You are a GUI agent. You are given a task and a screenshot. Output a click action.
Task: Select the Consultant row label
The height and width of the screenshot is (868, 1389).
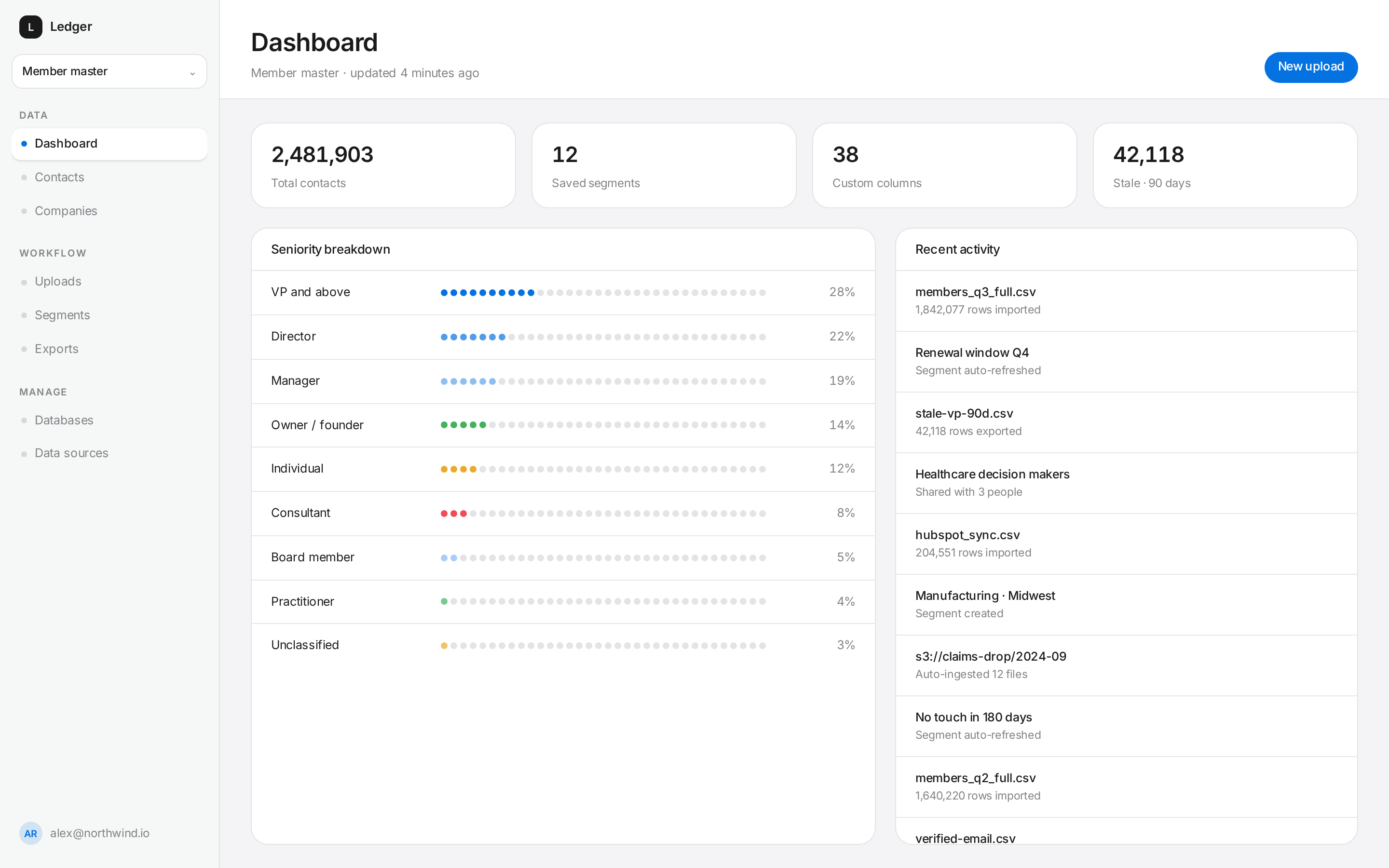pos(300,513)
